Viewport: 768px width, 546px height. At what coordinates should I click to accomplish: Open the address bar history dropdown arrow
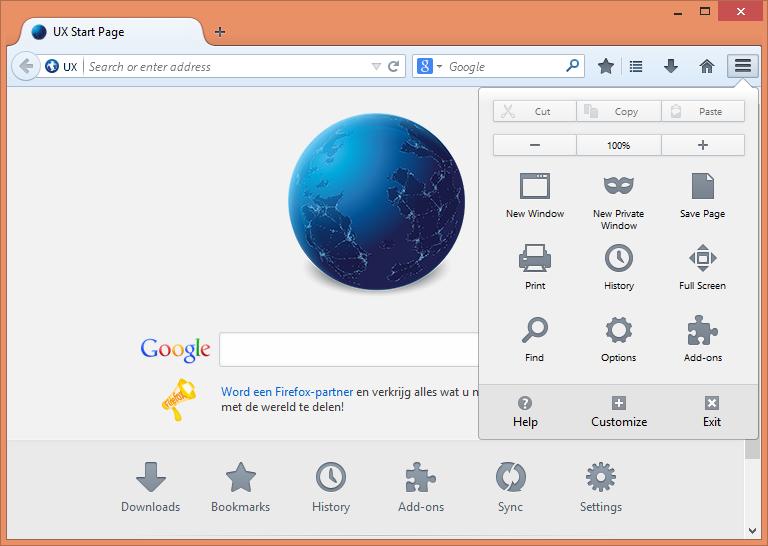pos(376,67)
